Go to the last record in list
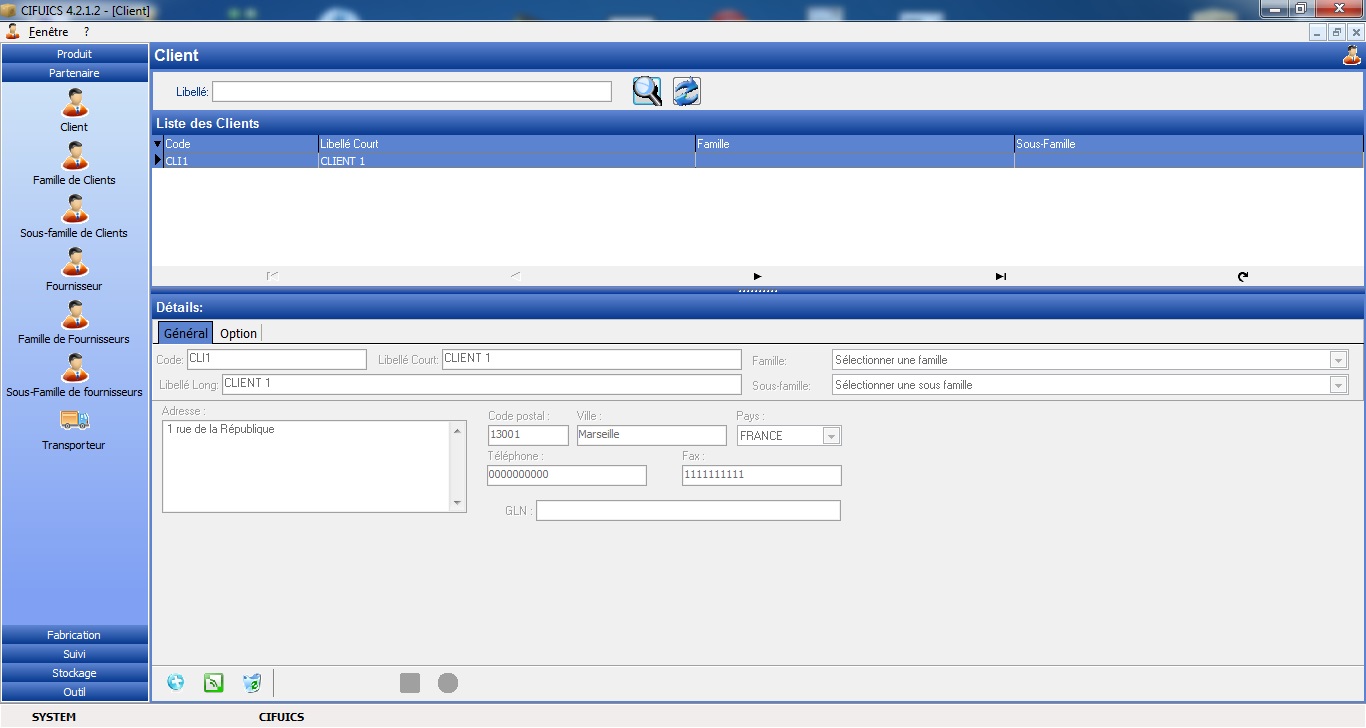 [1000, 277]
